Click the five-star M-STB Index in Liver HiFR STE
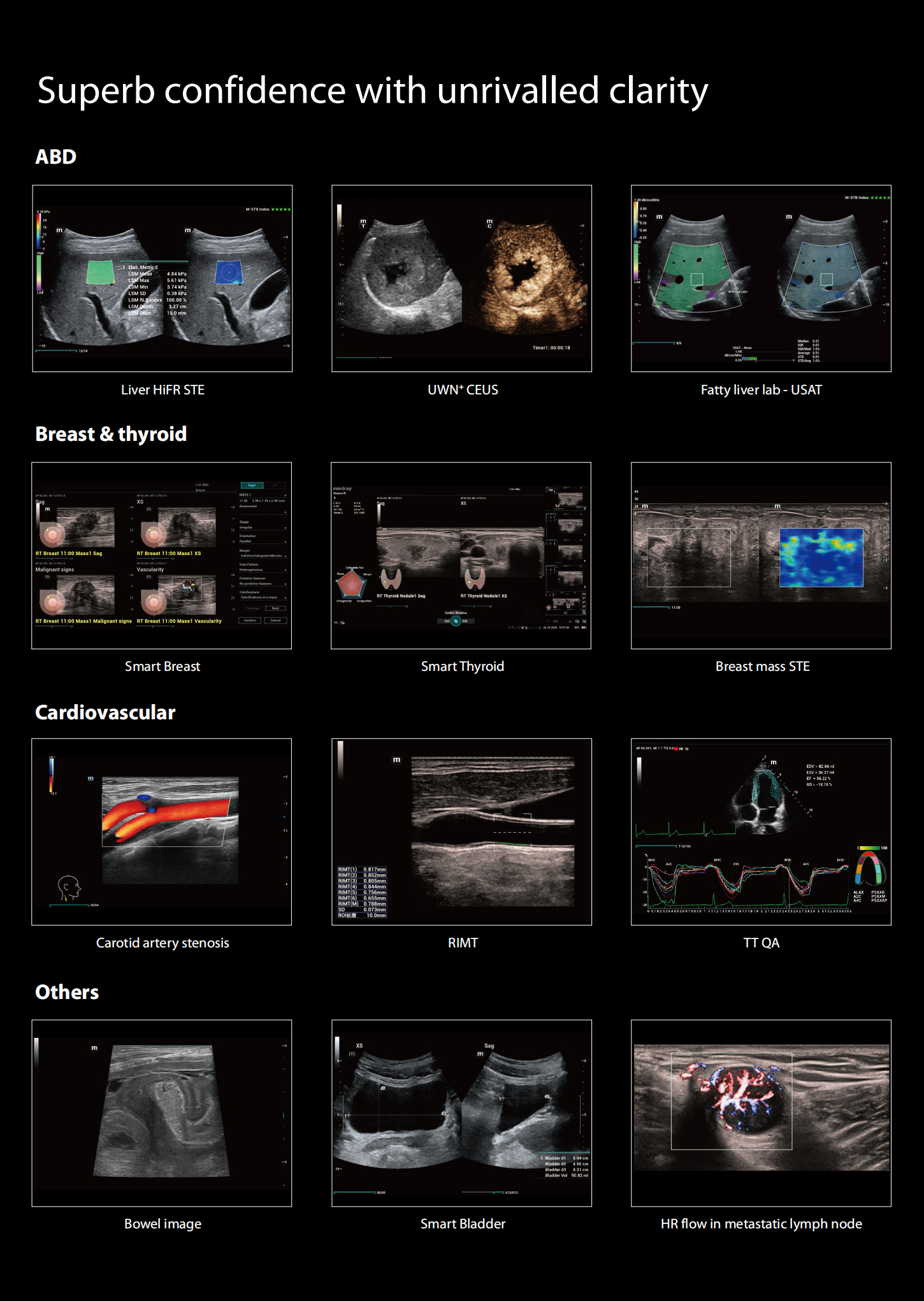This screenshot has height=1301, width=924. coord(269,209)
